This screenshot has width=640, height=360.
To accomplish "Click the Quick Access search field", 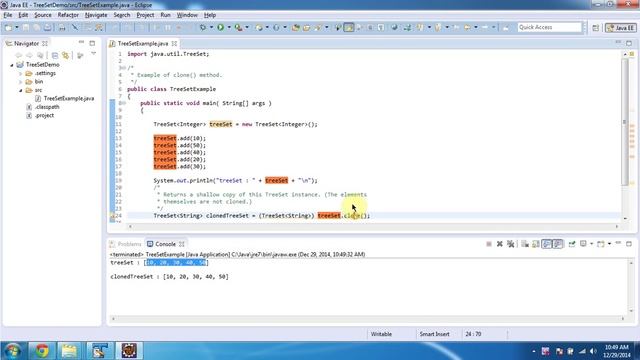I will tap(549, 27).
